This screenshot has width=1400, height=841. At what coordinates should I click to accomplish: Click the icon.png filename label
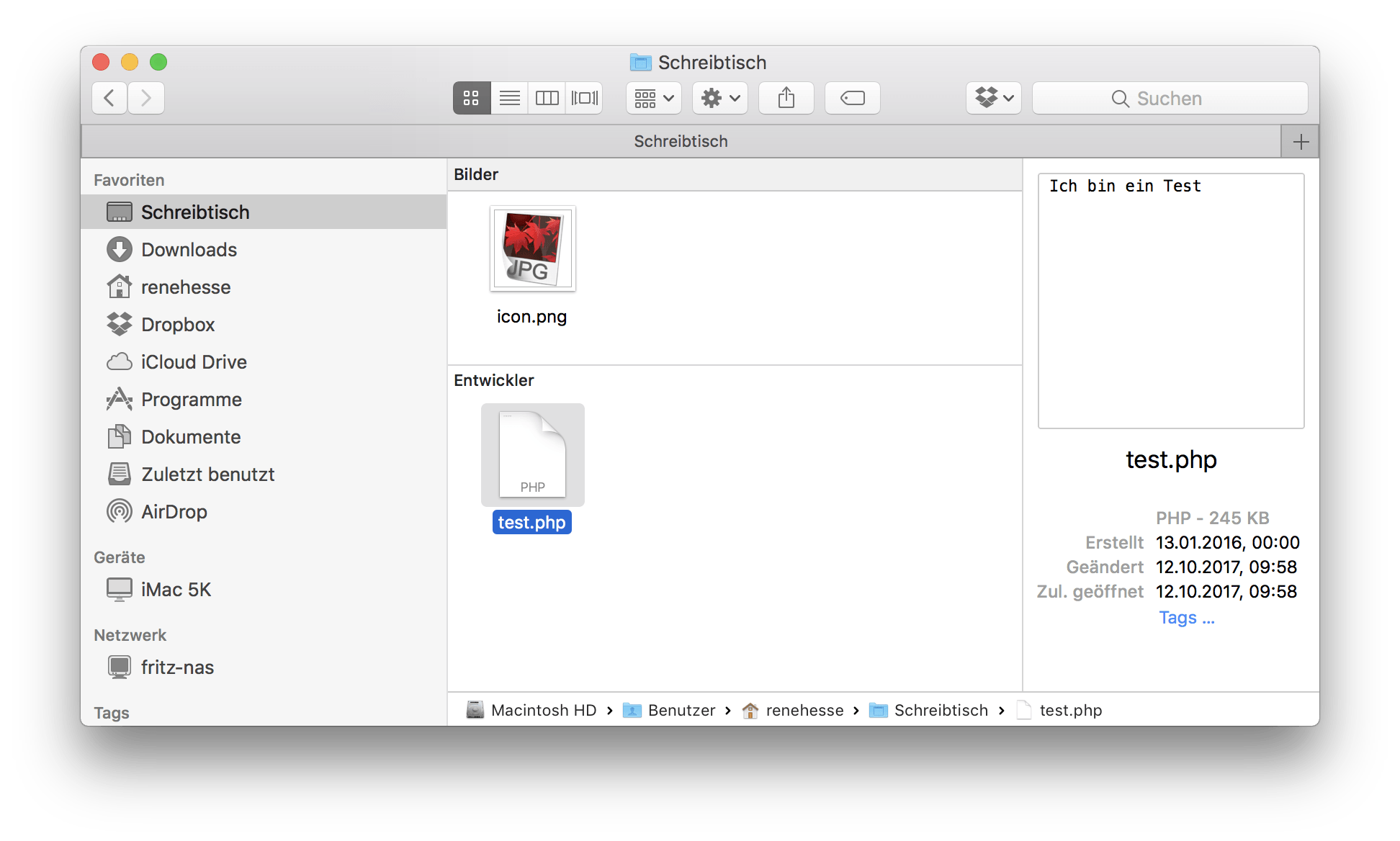(532, 316)
